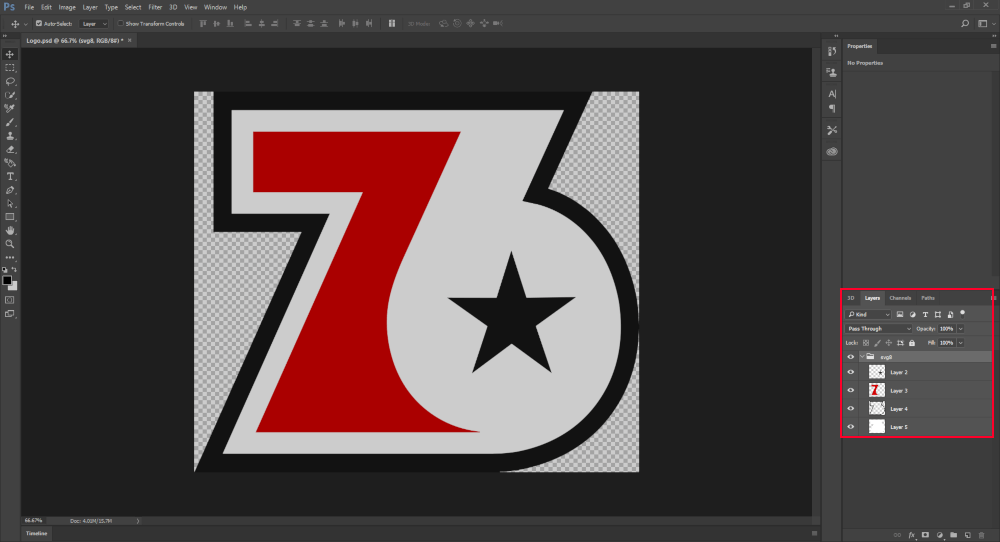Enable Show Transform Controls checkbox
Image resolution: width=1000 pixels, height=542 pixels.
[120, 24]
